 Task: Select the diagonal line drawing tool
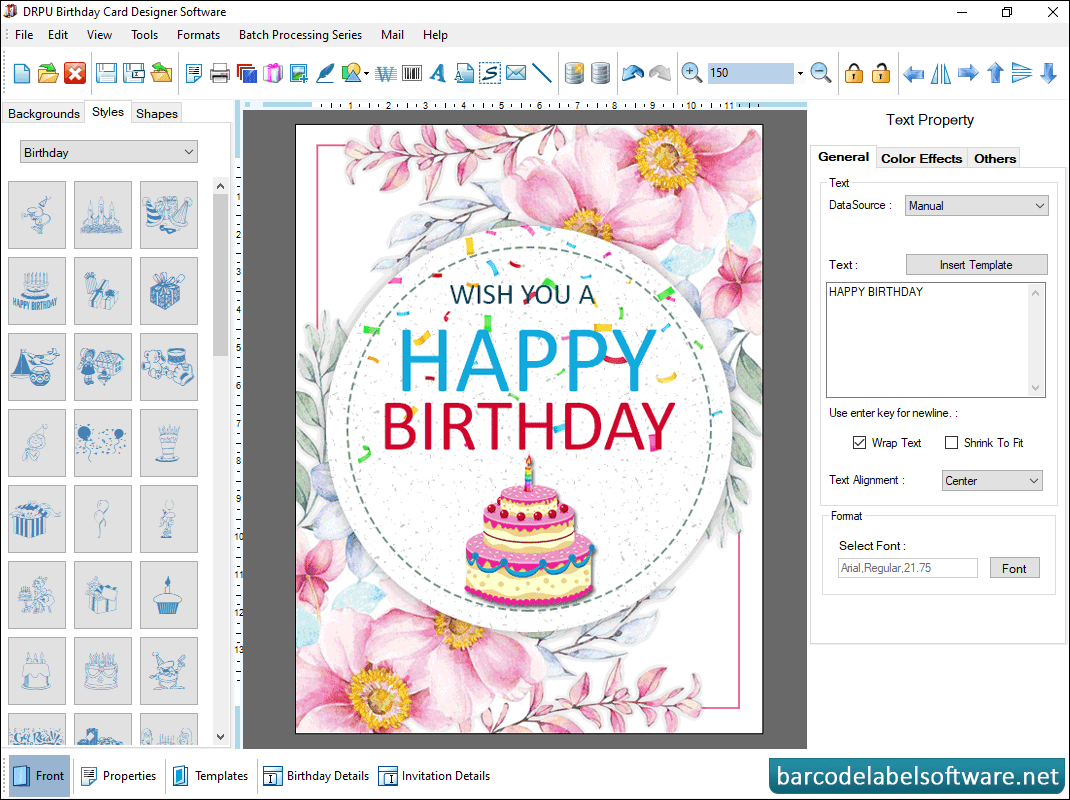[x=542, y=72]
